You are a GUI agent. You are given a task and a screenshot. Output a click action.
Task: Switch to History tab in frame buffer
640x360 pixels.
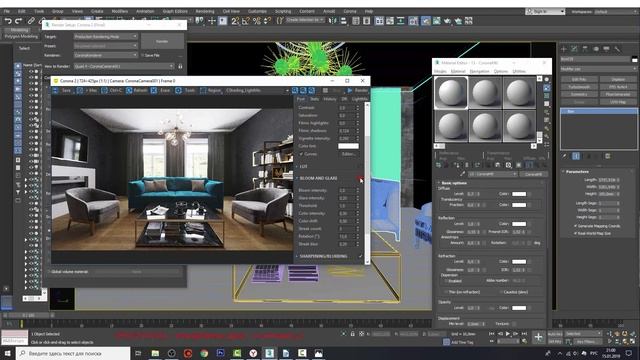click(330, 99)
